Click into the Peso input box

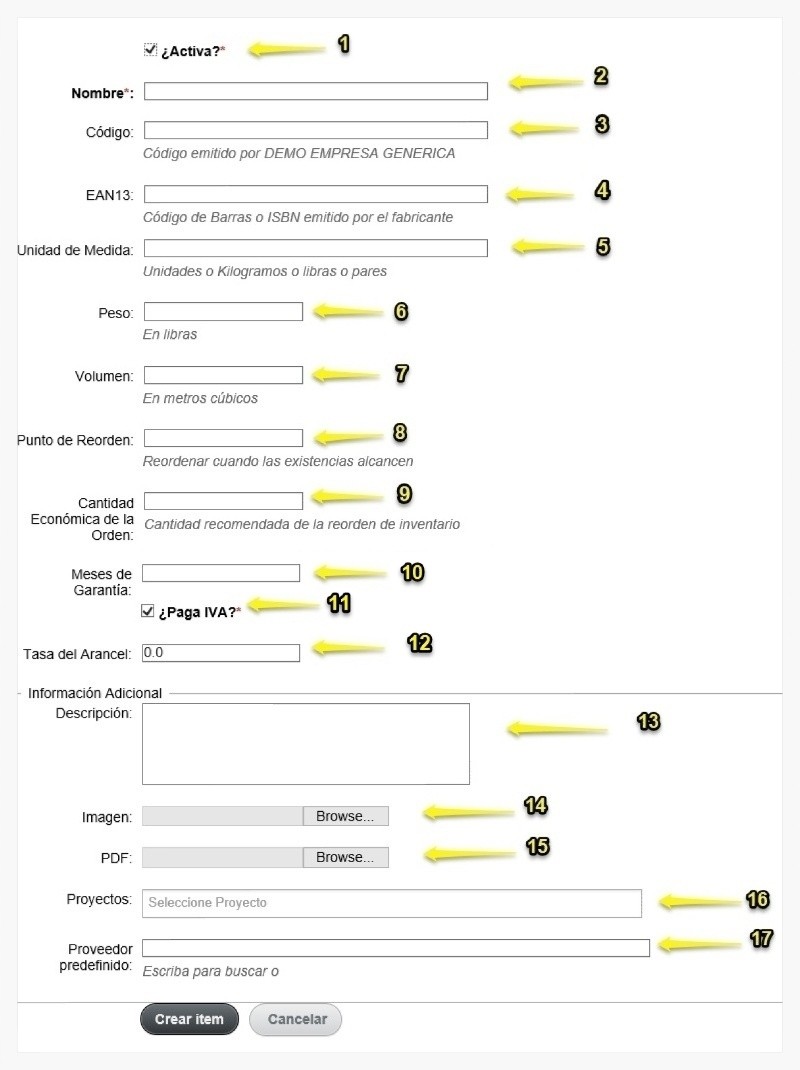[x=223, y=312]
